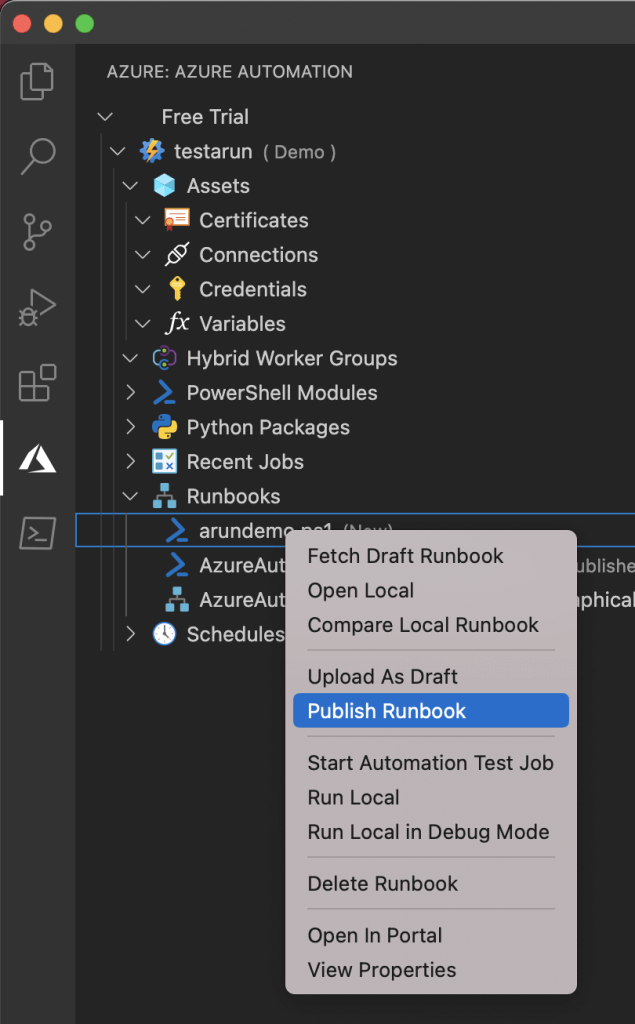The image size is (635, 1024).
Task: Expand the PowerShell Modules node
Action: coord(130,393)
